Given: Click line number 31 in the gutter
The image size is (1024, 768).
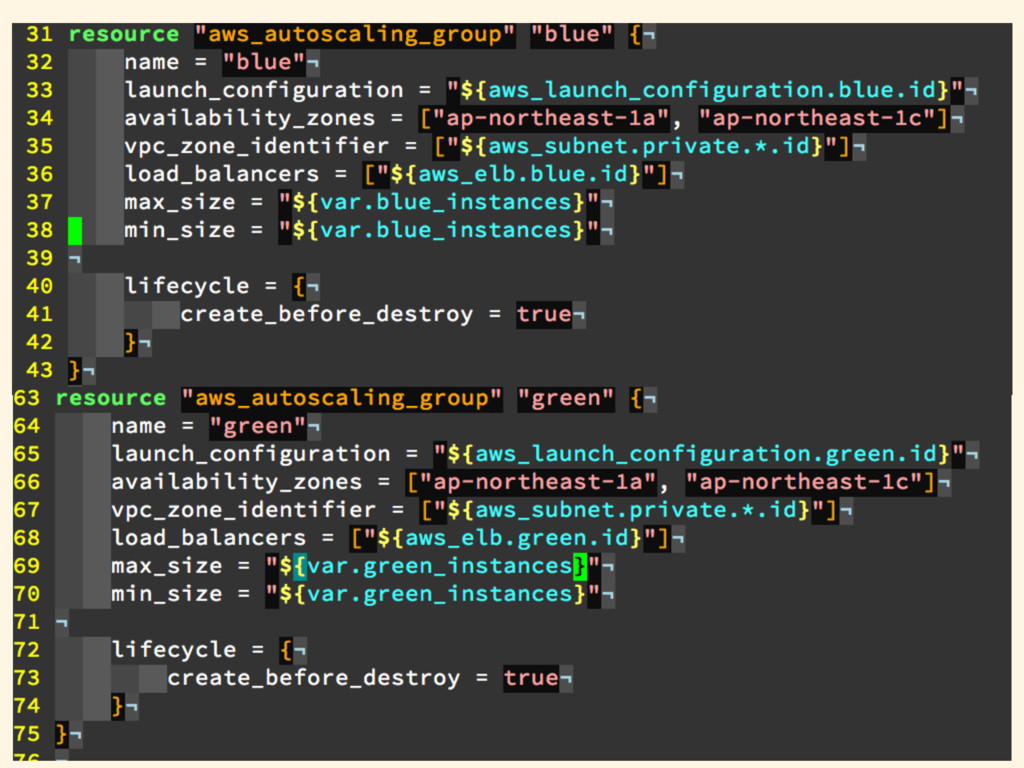Looking at the screenshot, I should click(x=39, y=34).
